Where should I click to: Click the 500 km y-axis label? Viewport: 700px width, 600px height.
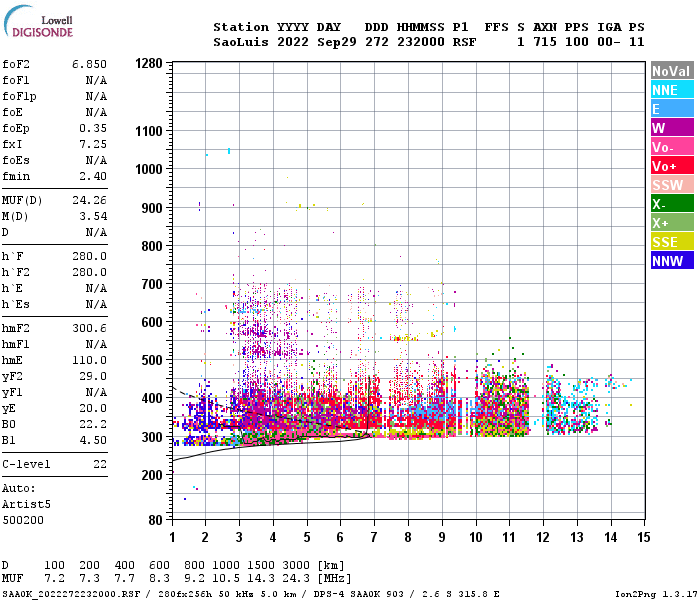tap(152, 360)
